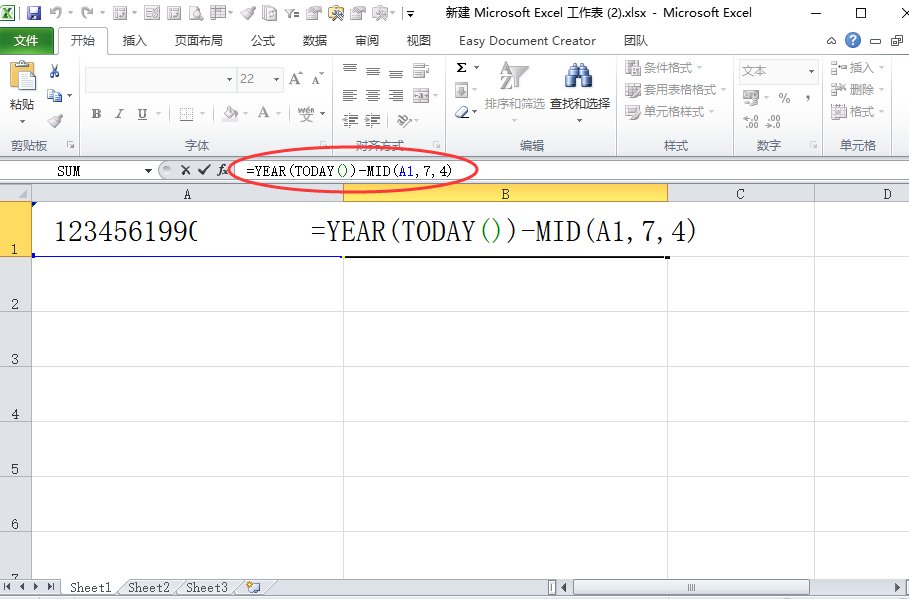909x599 pixels.
Task: Open the Excel Help question mark
Action: [x=852, y=41]
